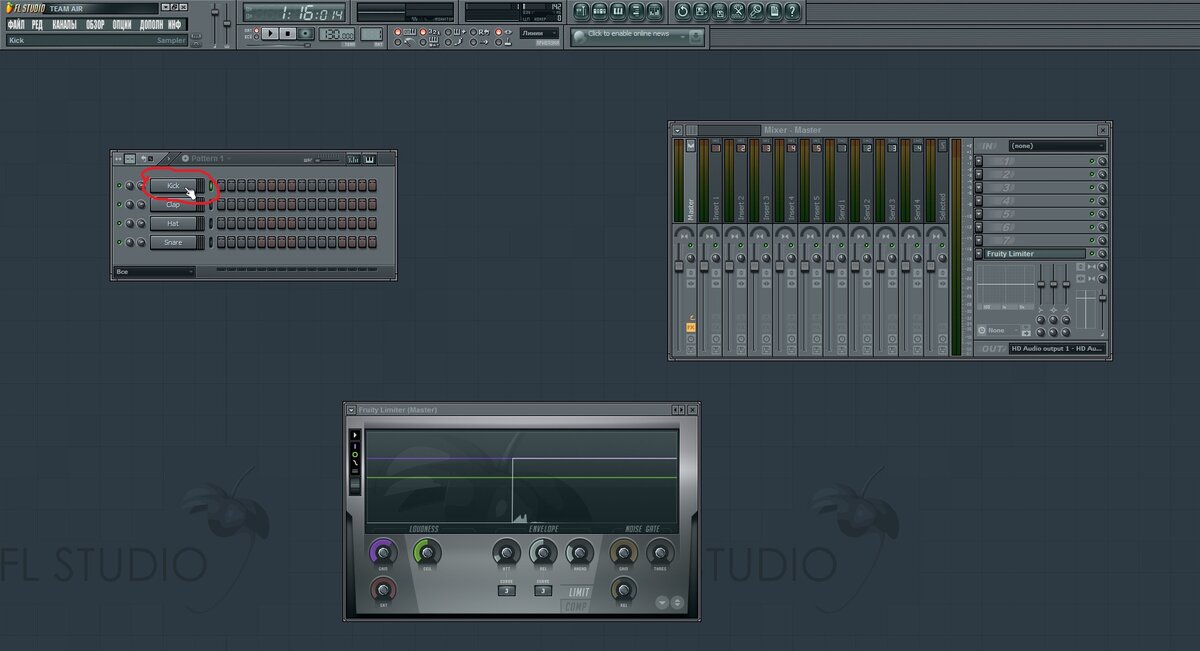The width and height of the screenshot is (1200, 651).
Task: Open the channel filter dropdown showing Все
Action: pyautogui.click(x=154, y=271)
